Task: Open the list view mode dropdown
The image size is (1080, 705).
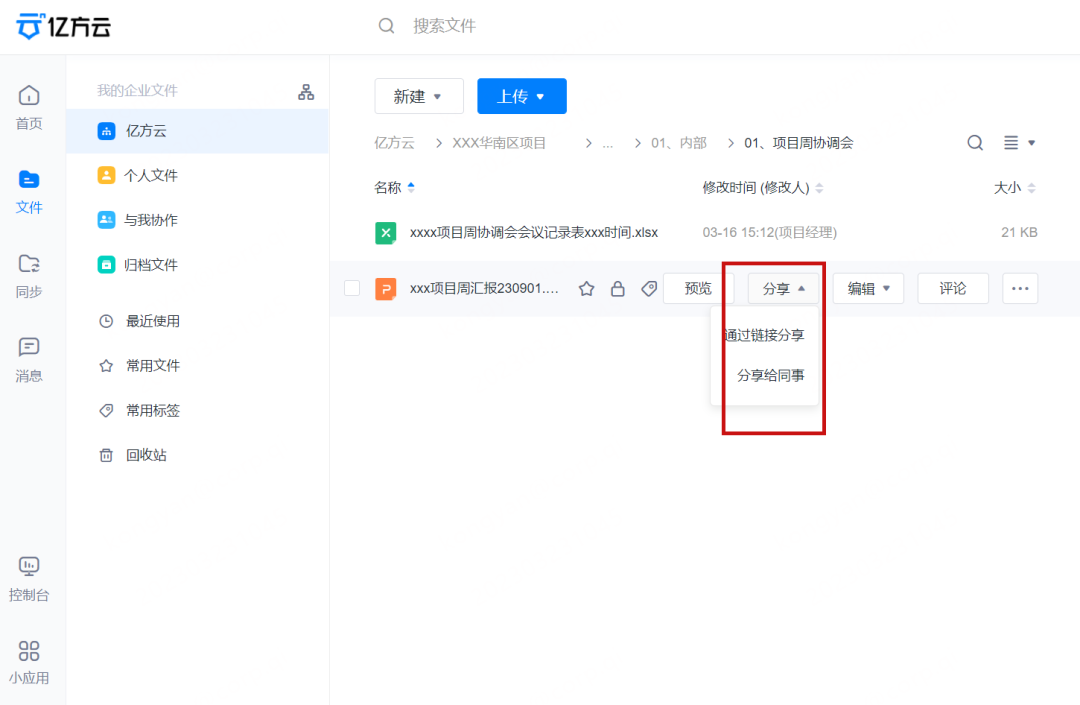Action: [x=1019, y=143]
